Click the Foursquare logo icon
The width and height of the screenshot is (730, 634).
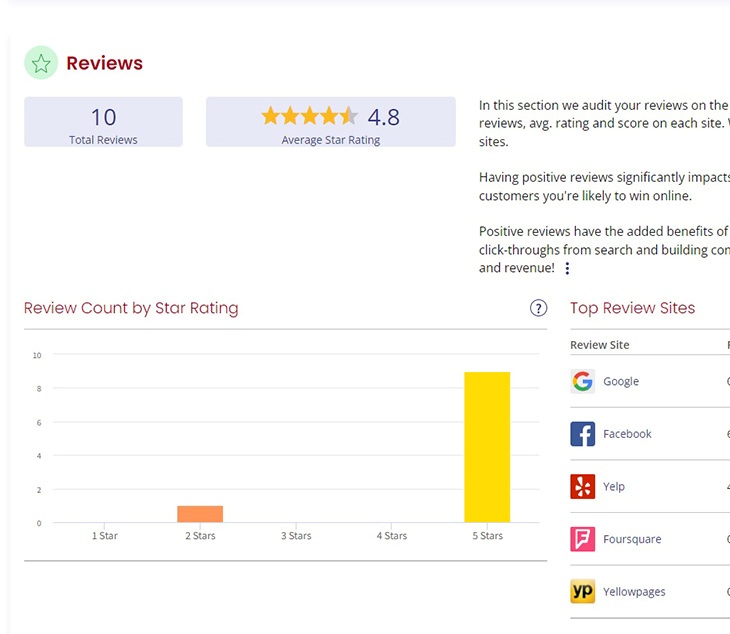(582, 539)
